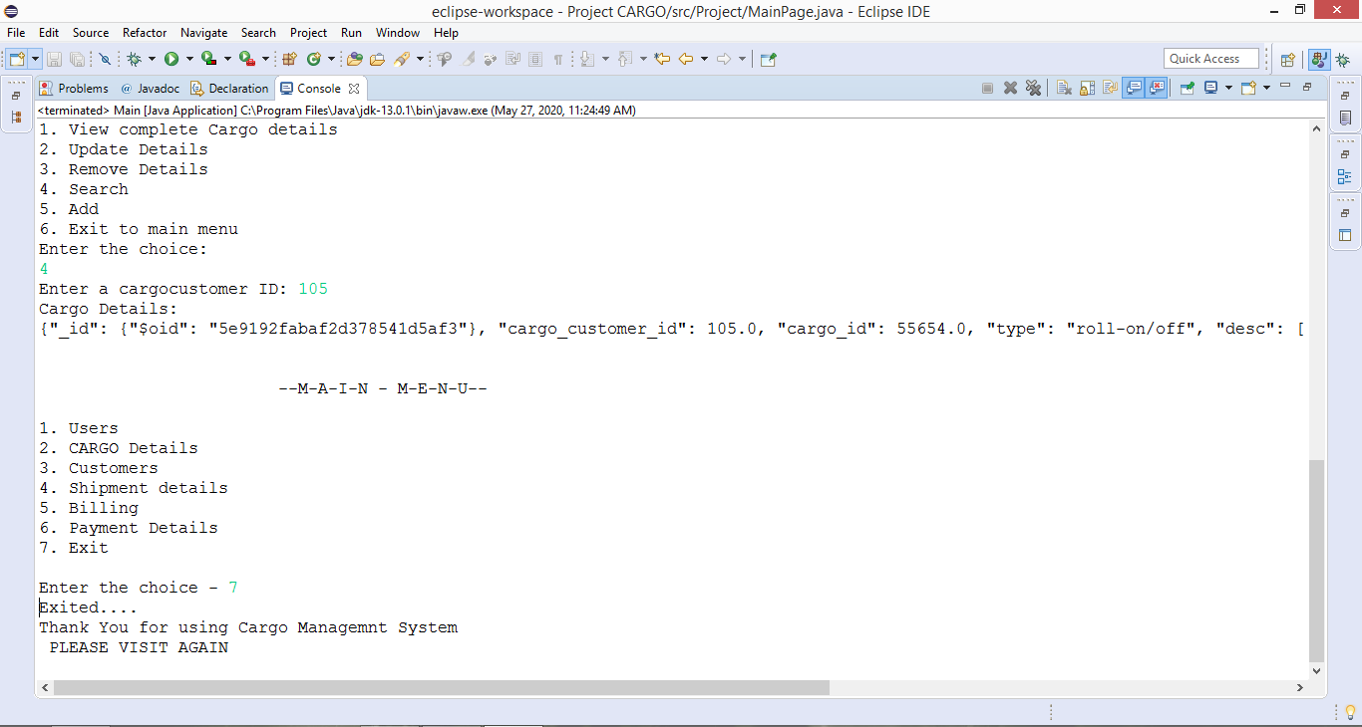
Task: Click the Save icon in toolbar
Action: pos(54,59)
